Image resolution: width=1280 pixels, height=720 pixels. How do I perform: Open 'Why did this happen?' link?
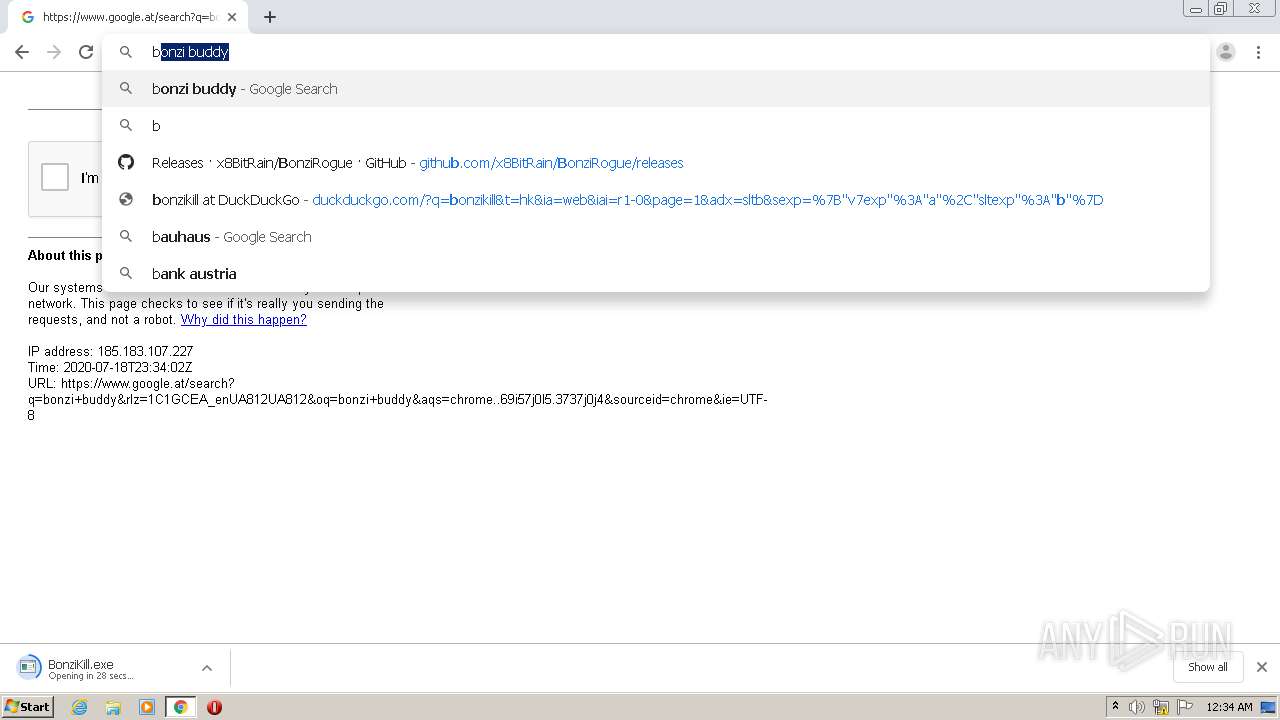point(243,320)
